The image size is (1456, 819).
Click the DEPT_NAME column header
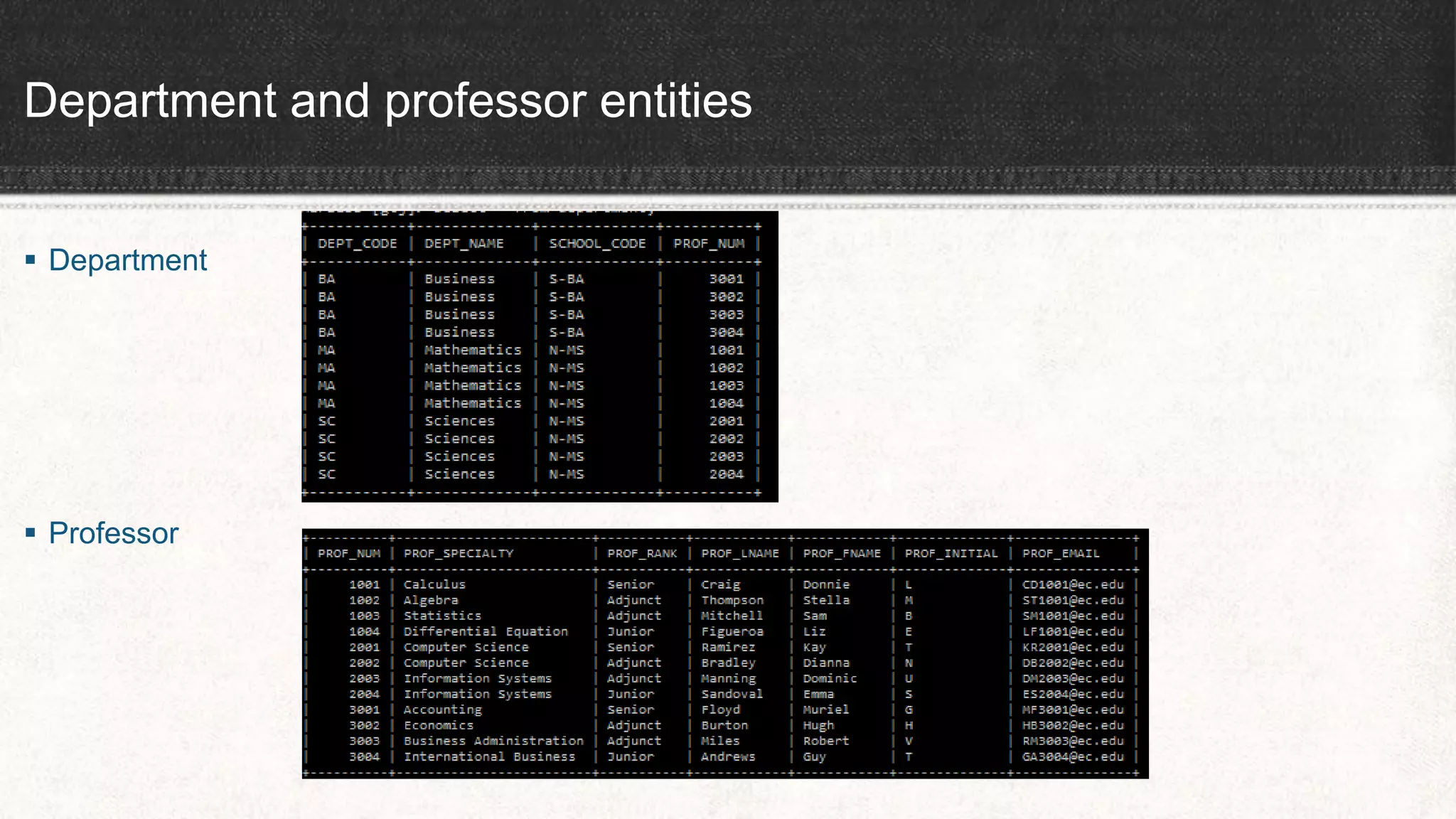click(x=464, y=244)
